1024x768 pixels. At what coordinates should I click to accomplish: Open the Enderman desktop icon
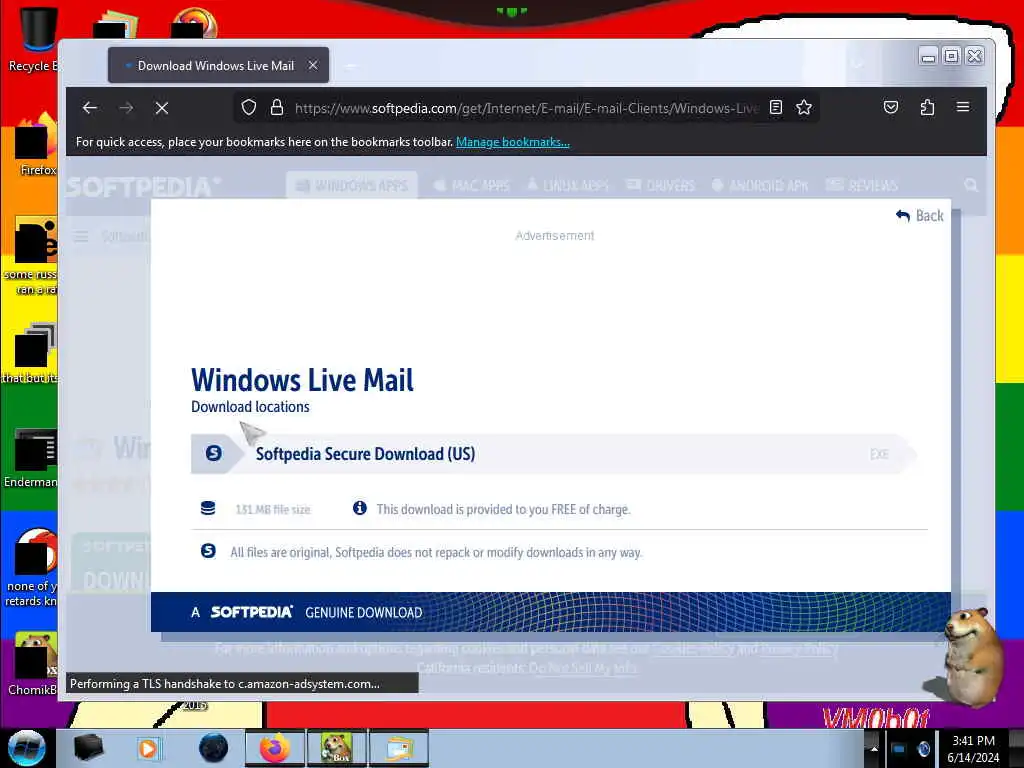(33, 457)
